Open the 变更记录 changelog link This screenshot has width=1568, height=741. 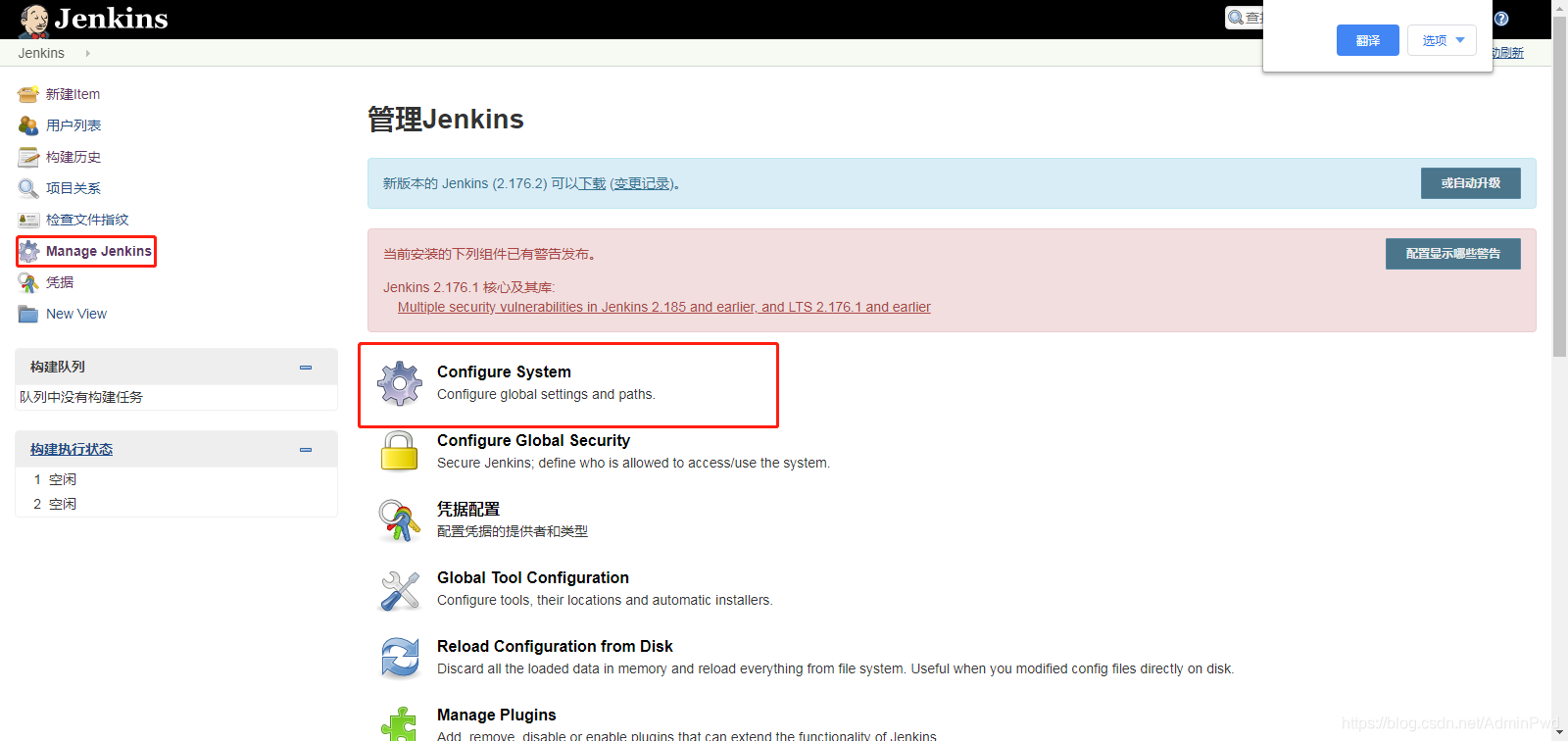pos(642,183)
